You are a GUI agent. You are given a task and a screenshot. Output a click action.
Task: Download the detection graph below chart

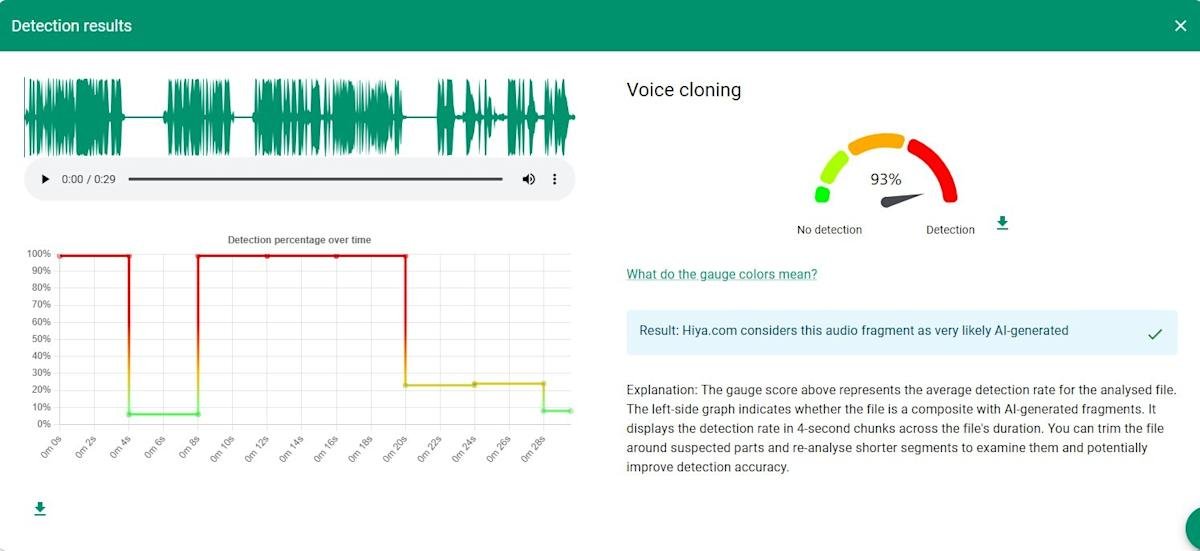40,509
